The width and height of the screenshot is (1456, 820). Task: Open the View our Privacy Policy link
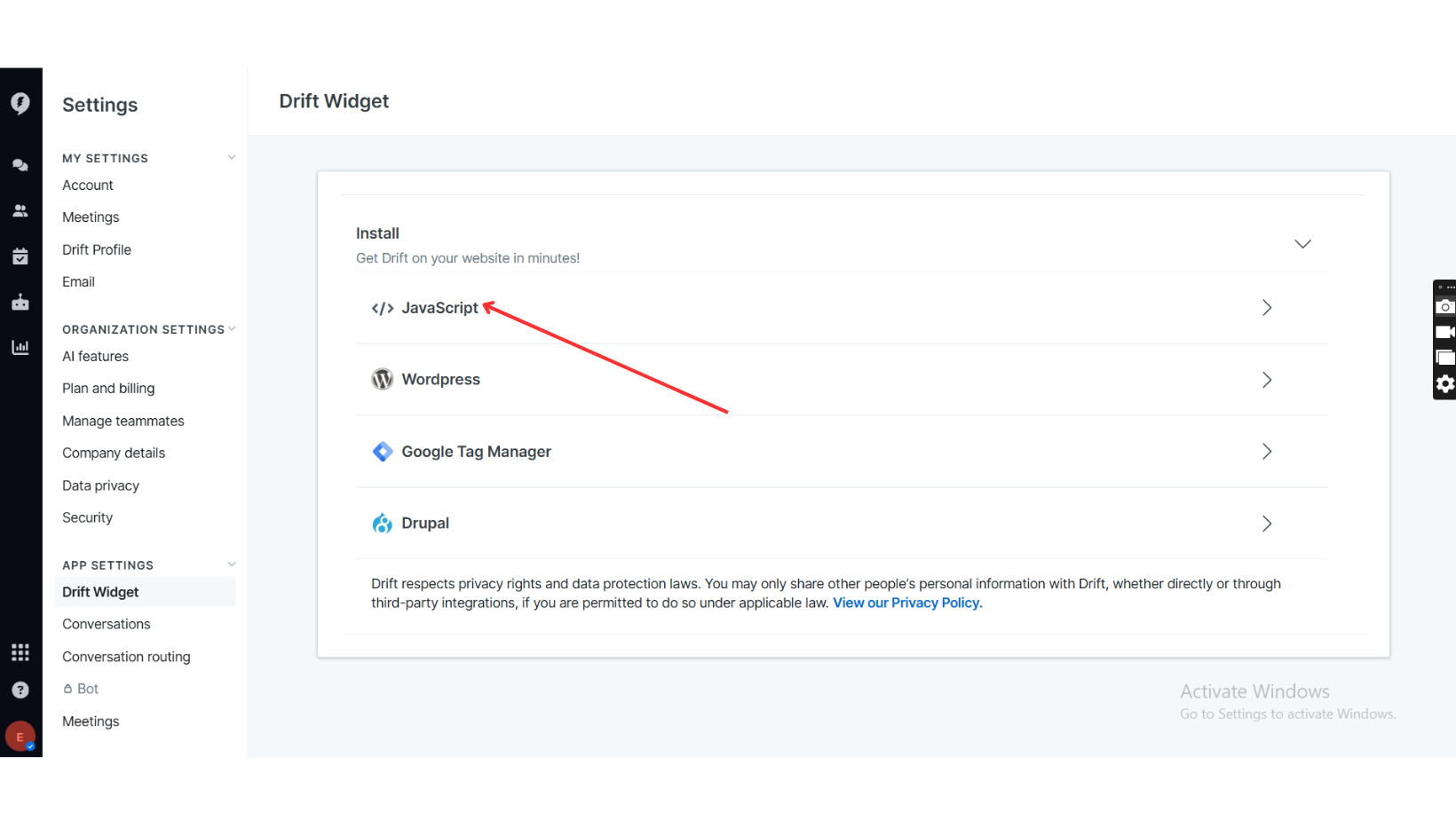point(907,603)
